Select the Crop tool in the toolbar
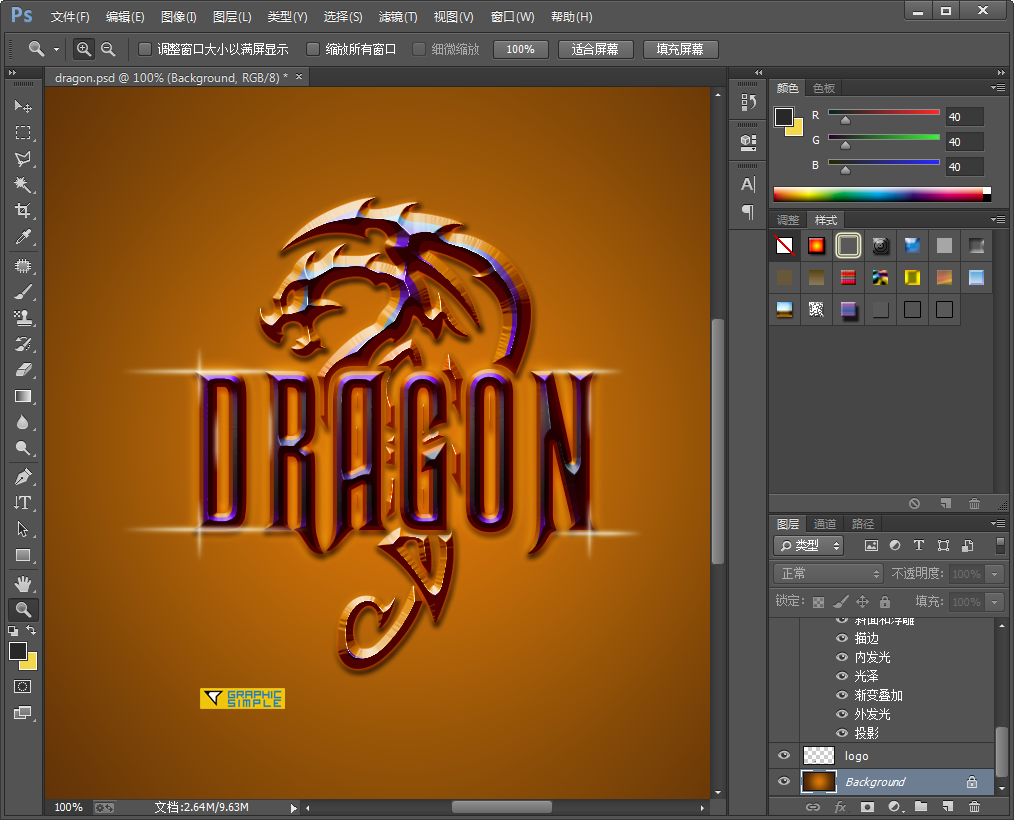Image resolution: width=1014 pixels, height=820 pixels. tap(22, 211)
